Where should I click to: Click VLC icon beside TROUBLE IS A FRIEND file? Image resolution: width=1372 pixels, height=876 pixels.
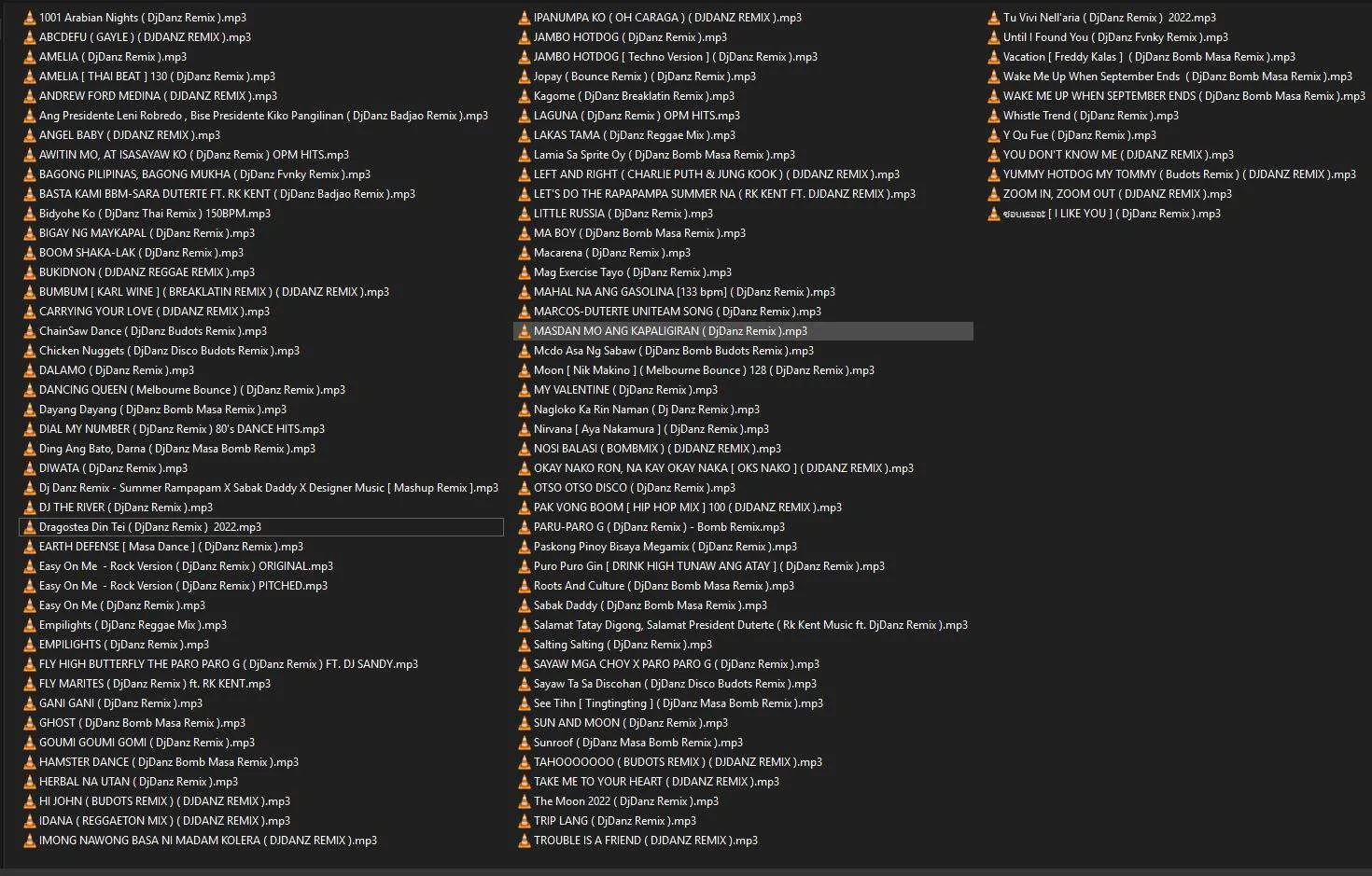click(x=525, y=841)
